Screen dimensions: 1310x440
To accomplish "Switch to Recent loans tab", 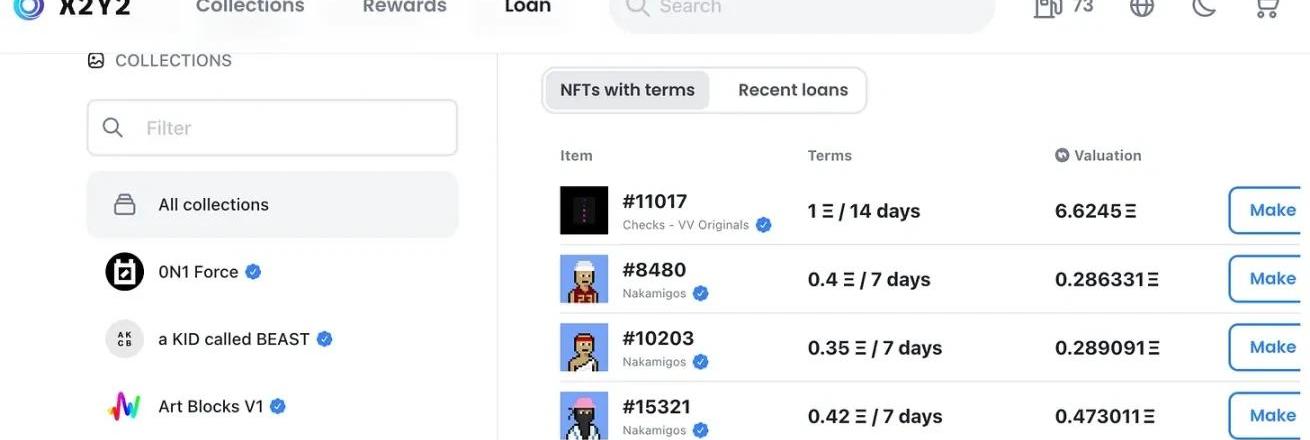I will (793, 90).
